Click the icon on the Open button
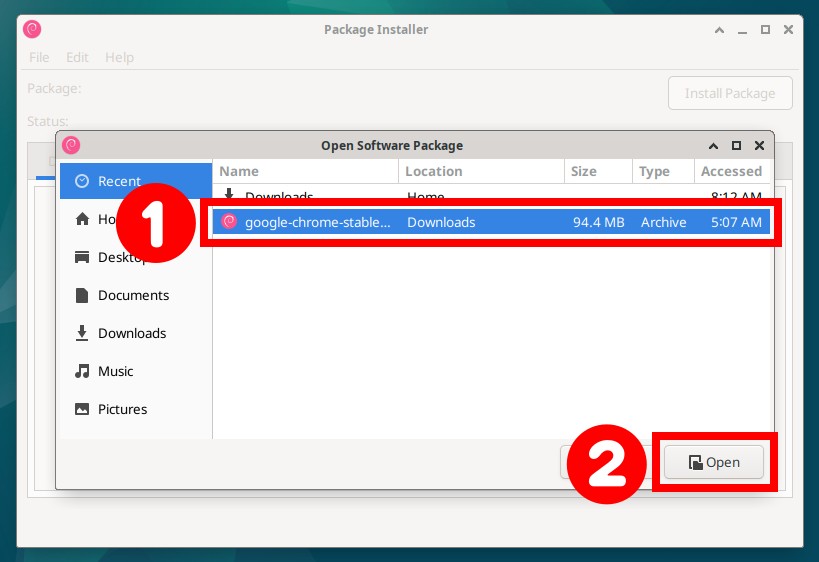 [x=695, y=463]
